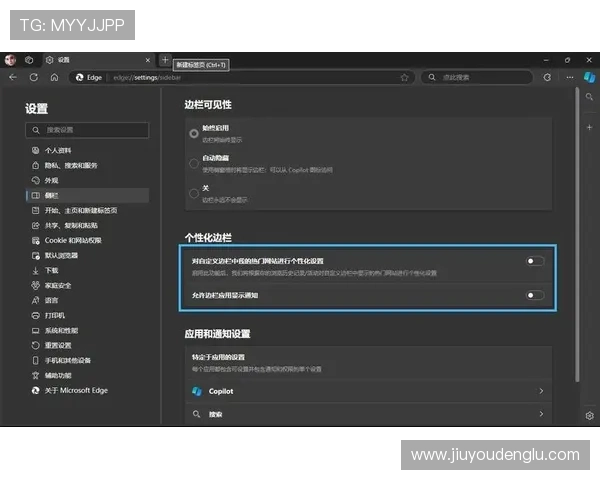
Task: Open 个人资料 in the settings menu
Action: pos(58,150)
